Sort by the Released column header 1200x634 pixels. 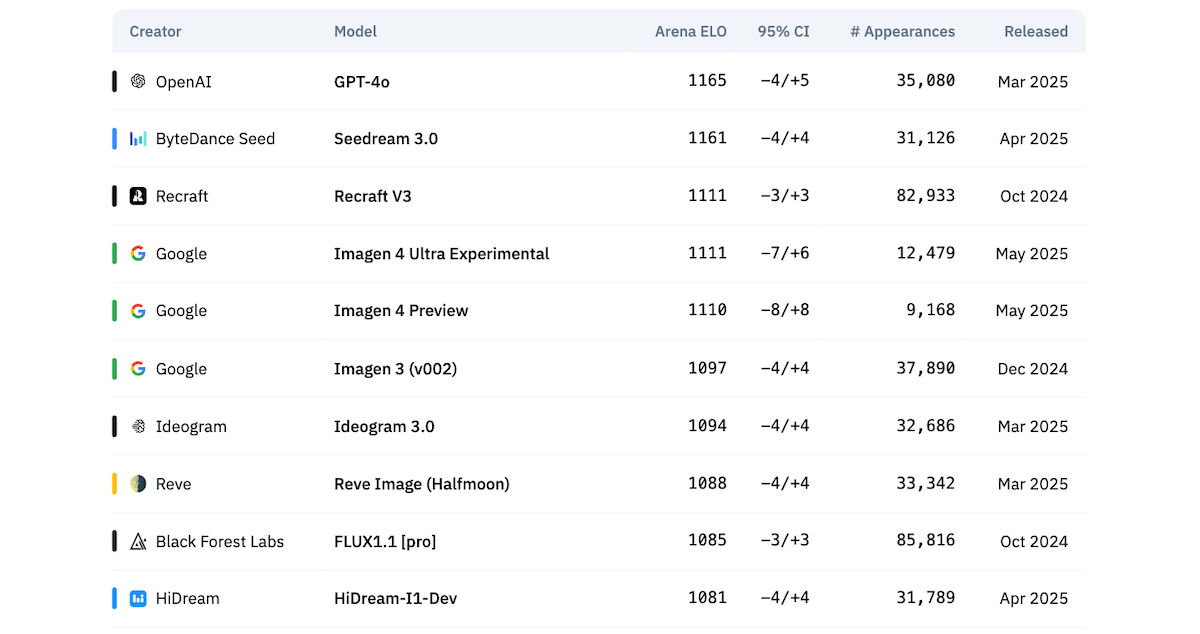1035,31
